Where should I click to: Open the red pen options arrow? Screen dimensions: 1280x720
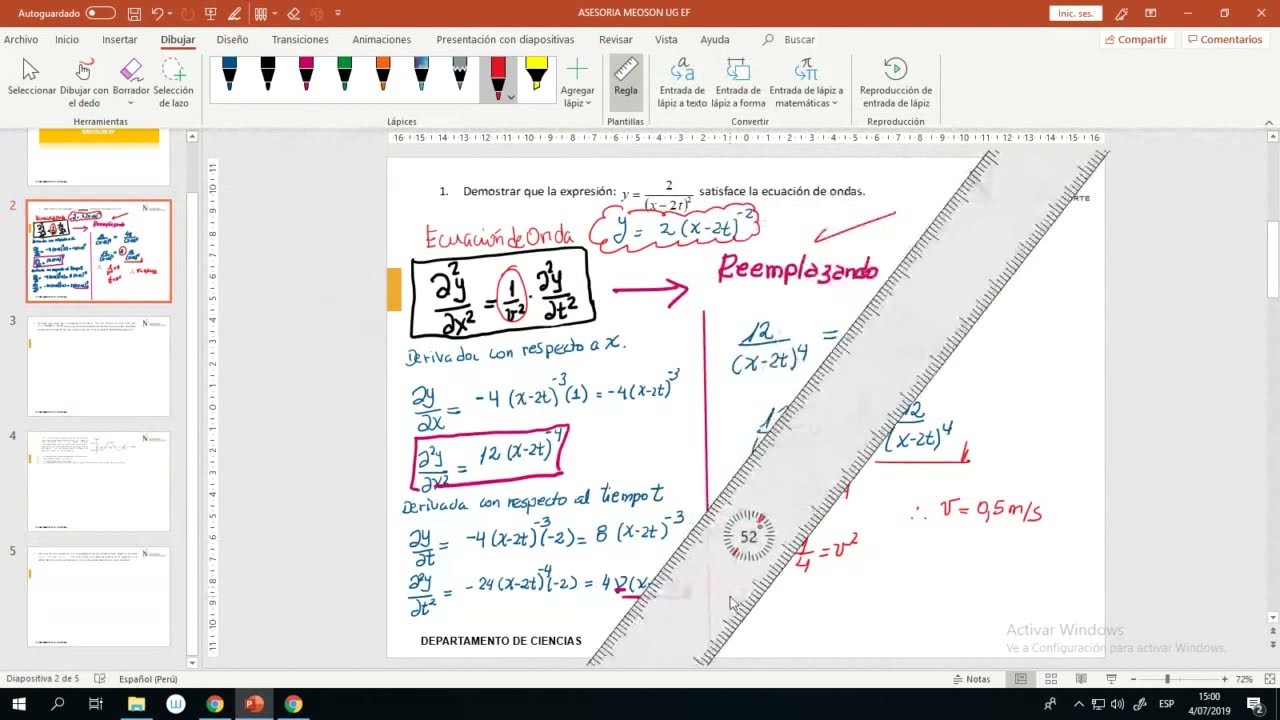511,97
